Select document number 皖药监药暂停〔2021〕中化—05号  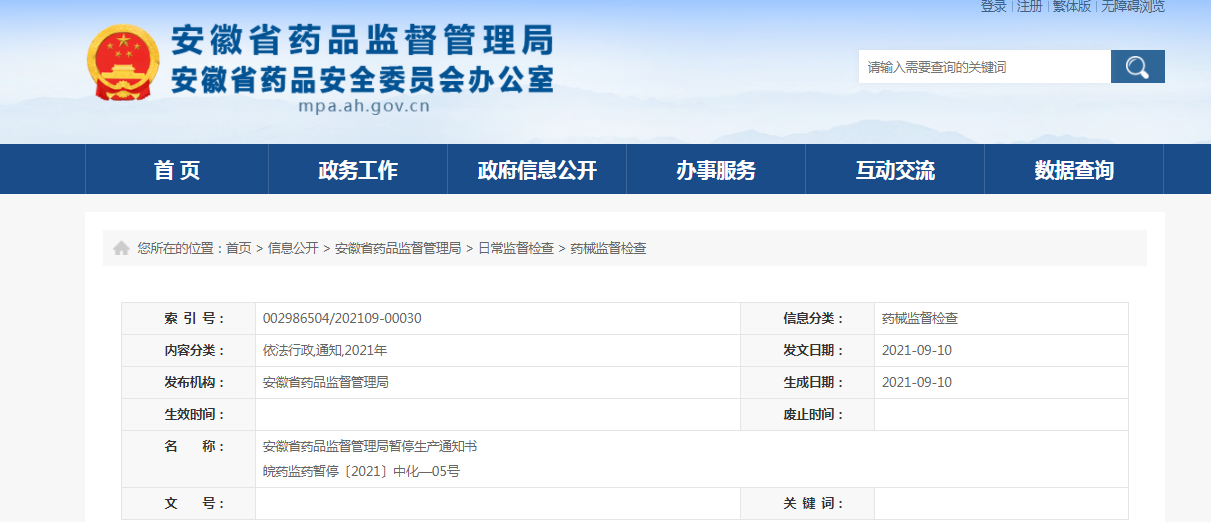pos(361,471)
